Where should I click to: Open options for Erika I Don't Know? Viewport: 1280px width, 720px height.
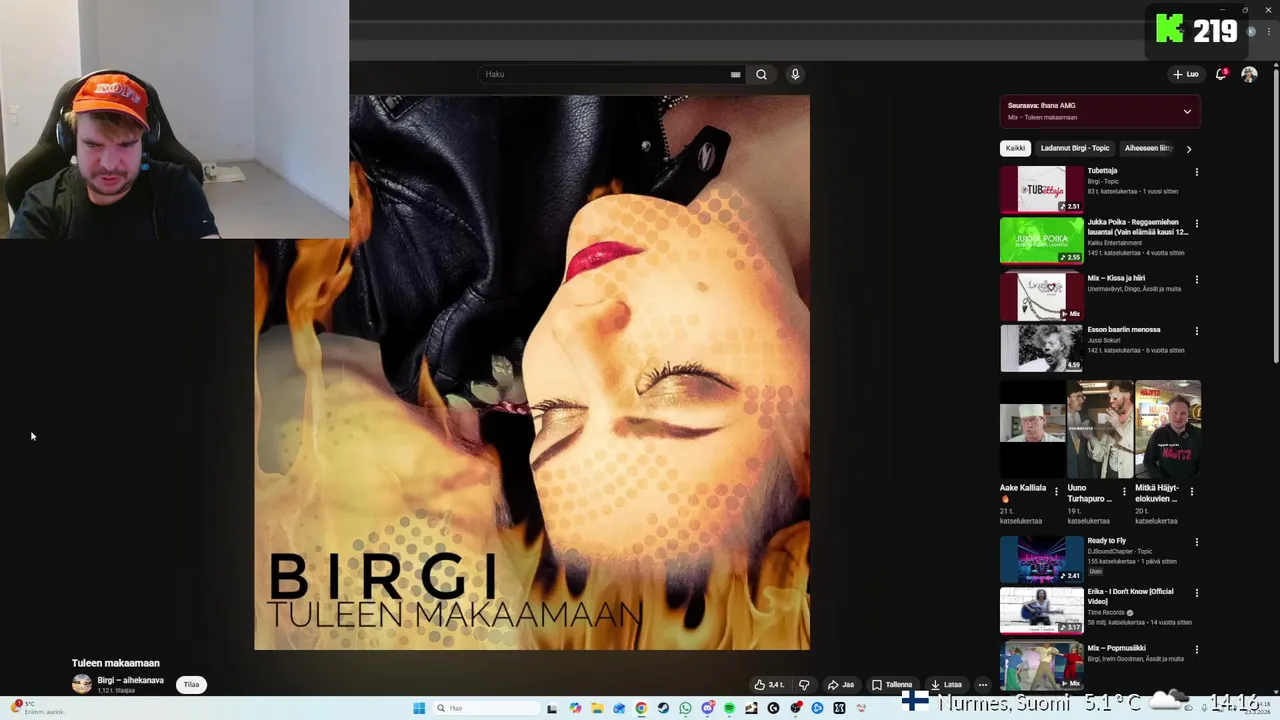pos(1196,594)
